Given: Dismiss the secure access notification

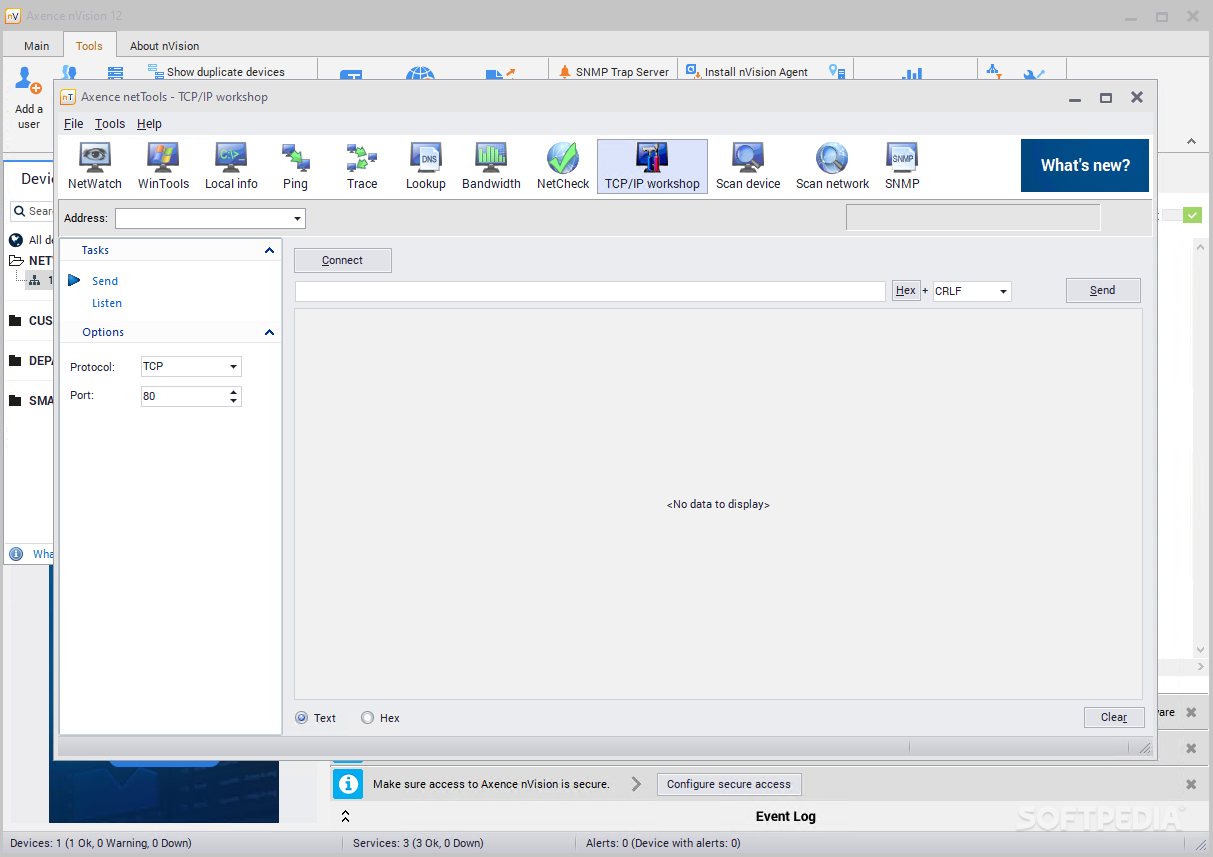Looking at the screenshot, I should 1191,784.
